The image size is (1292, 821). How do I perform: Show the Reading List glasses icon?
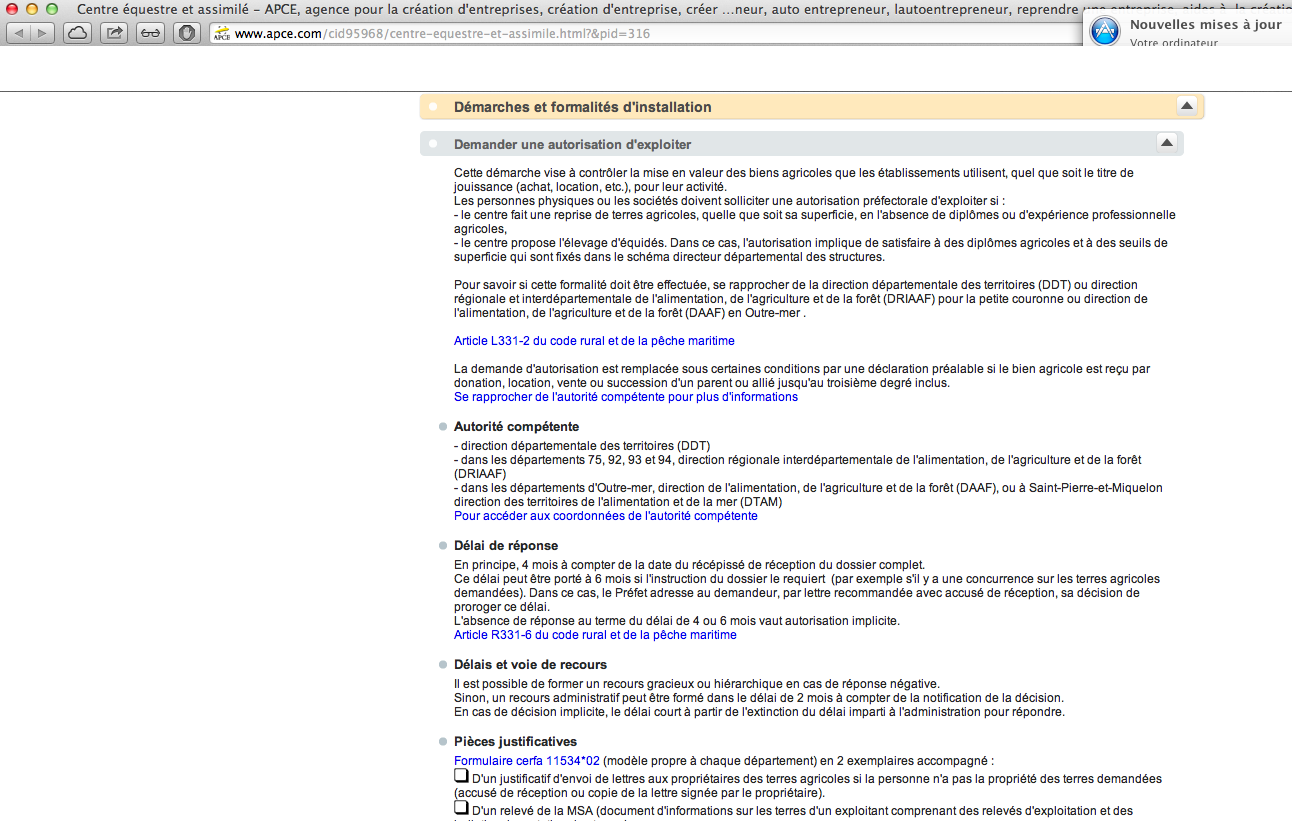tap(150, 33)
